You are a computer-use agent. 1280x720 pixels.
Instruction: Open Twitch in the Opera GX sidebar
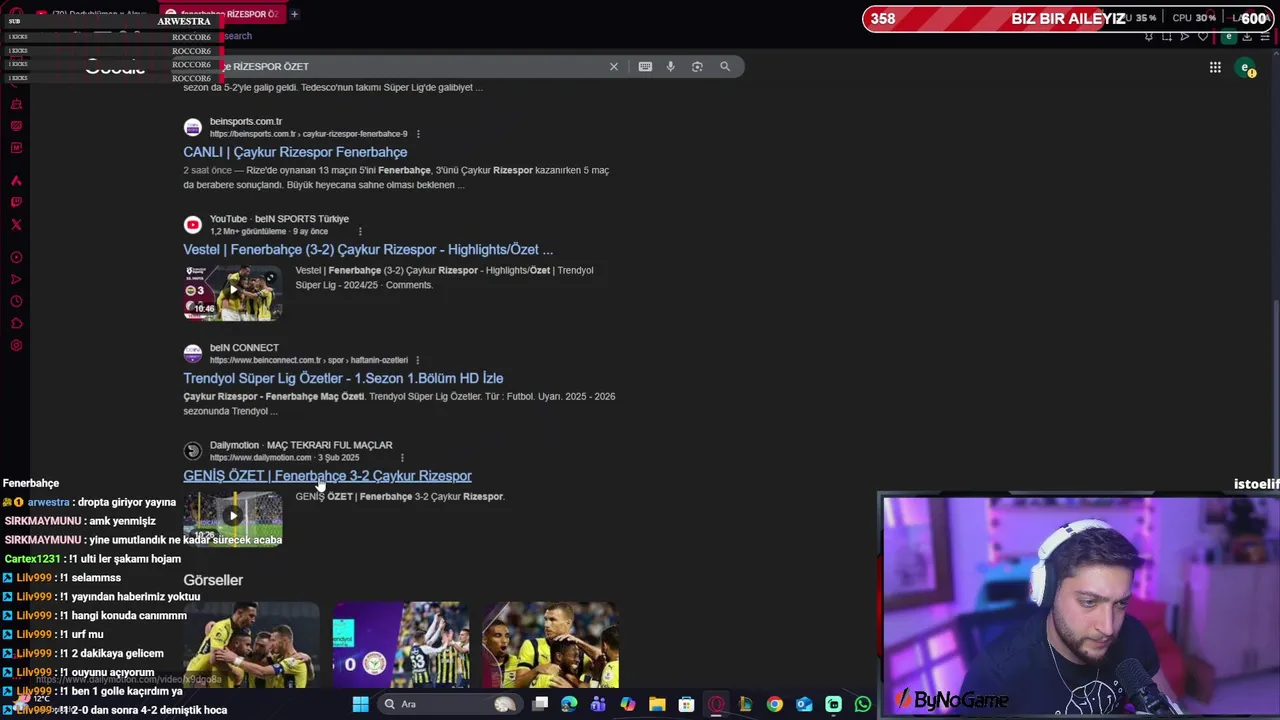16,202
